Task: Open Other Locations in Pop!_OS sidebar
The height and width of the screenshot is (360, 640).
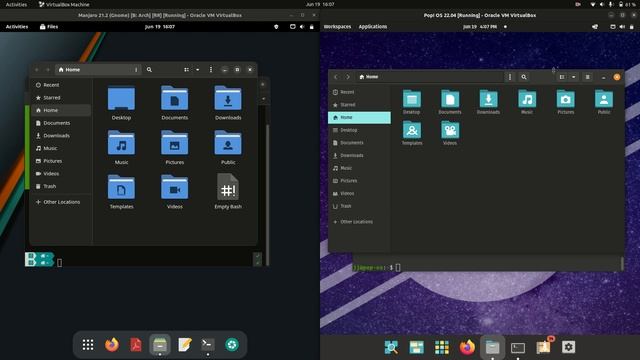Action: (359, 222)
